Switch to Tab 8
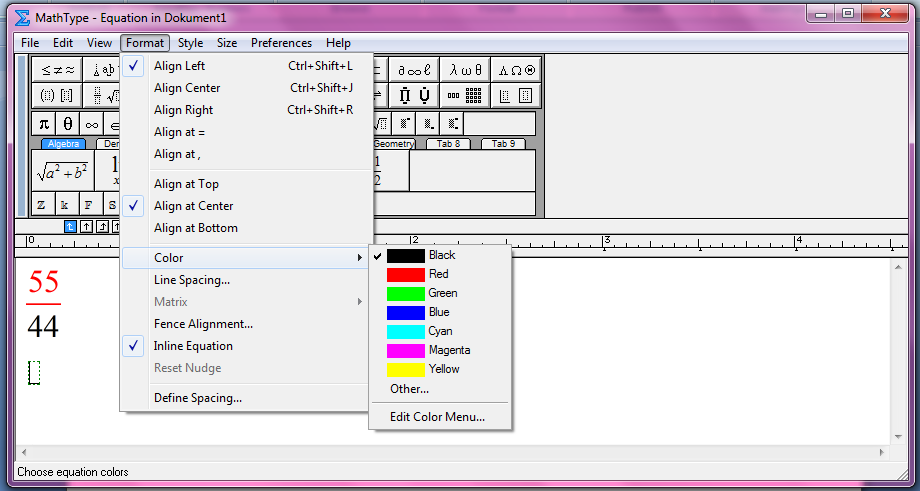This screenshot has height=491, width=920. (448, 144)
